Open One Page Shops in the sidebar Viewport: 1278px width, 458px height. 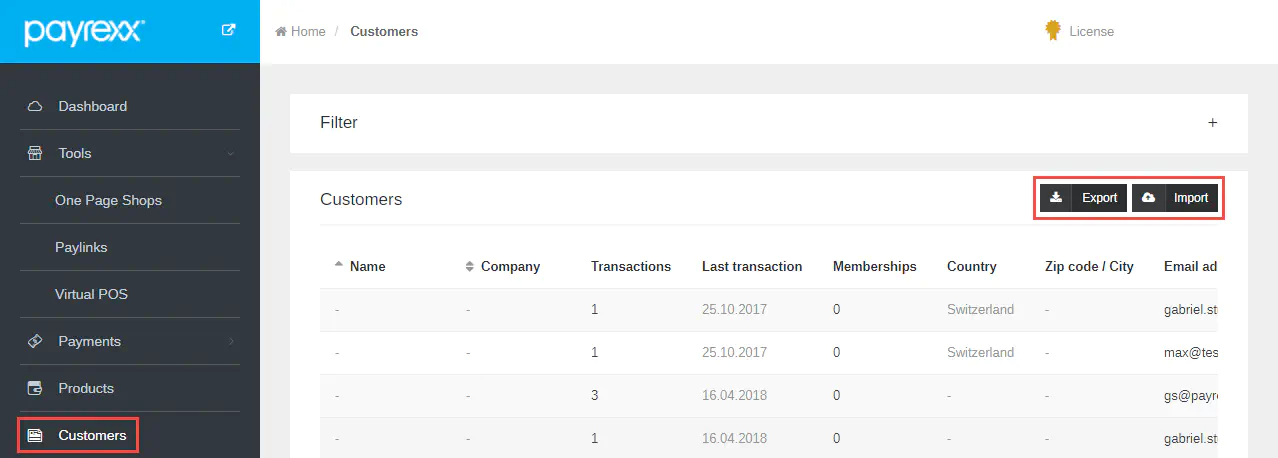[108, 200]
